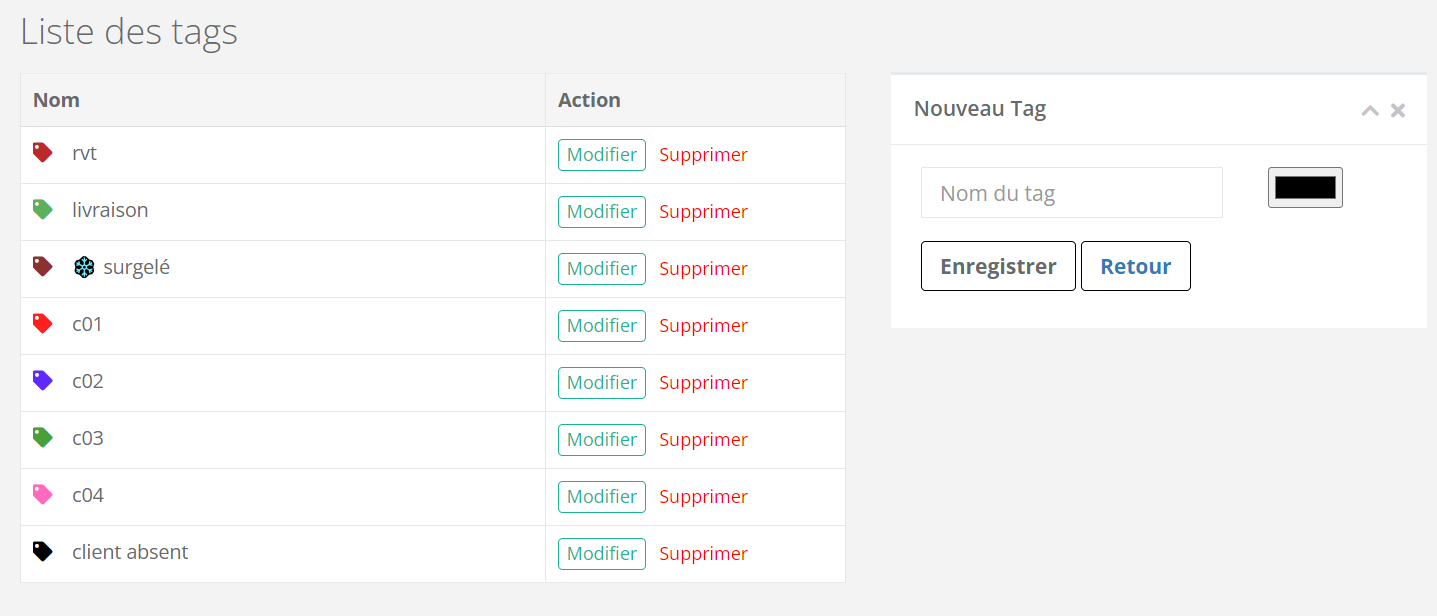Click the bright red tag icon for c01
This screenshot has height=616, width=1437.
pos(42,323)
